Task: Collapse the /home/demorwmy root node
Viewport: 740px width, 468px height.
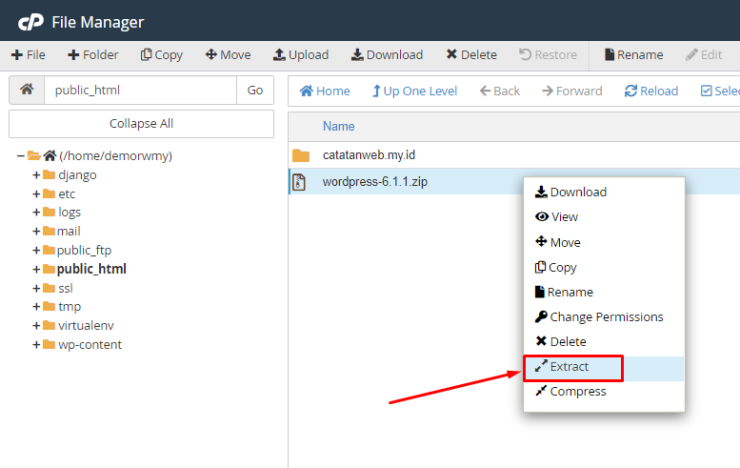Action: pos(20,156)
